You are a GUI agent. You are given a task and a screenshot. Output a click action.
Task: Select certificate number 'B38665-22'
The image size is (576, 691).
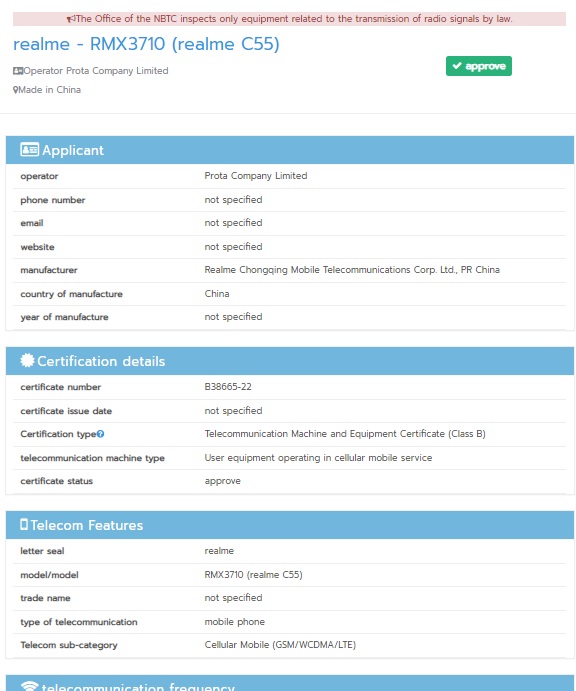[x=228, y=387]
